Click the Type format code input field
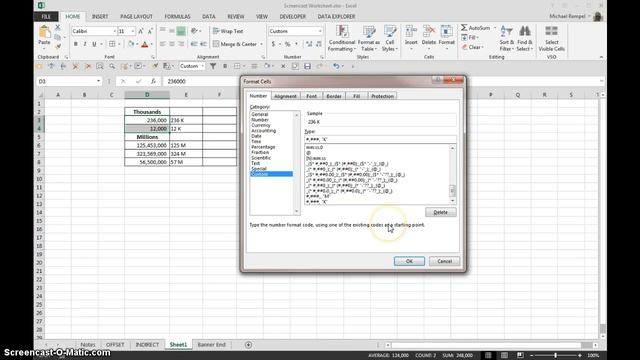The height and width of the screenshot is (360, 640). 380,139
